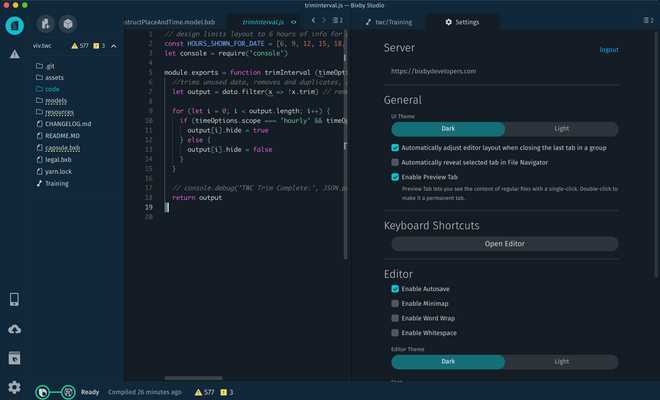This screenshot has height=400, width=660.
Task: Open CHANGELOG.md in file navigator
Action: (x=64, y=124)
